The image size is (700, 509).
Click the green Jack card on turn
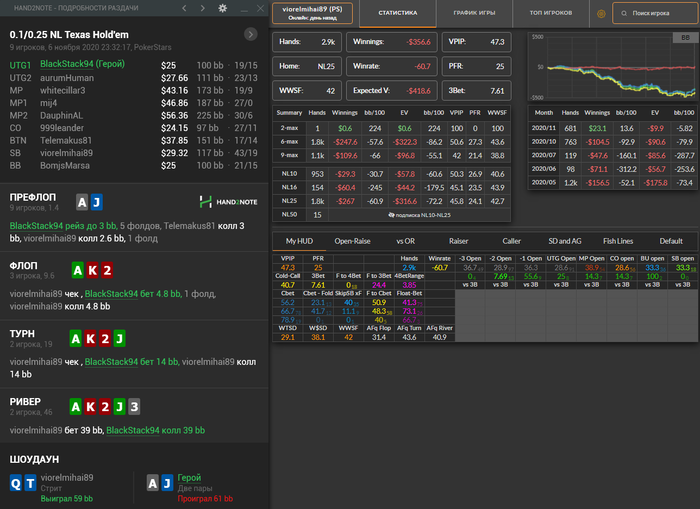pyautogui.click(x=119, y=338)
